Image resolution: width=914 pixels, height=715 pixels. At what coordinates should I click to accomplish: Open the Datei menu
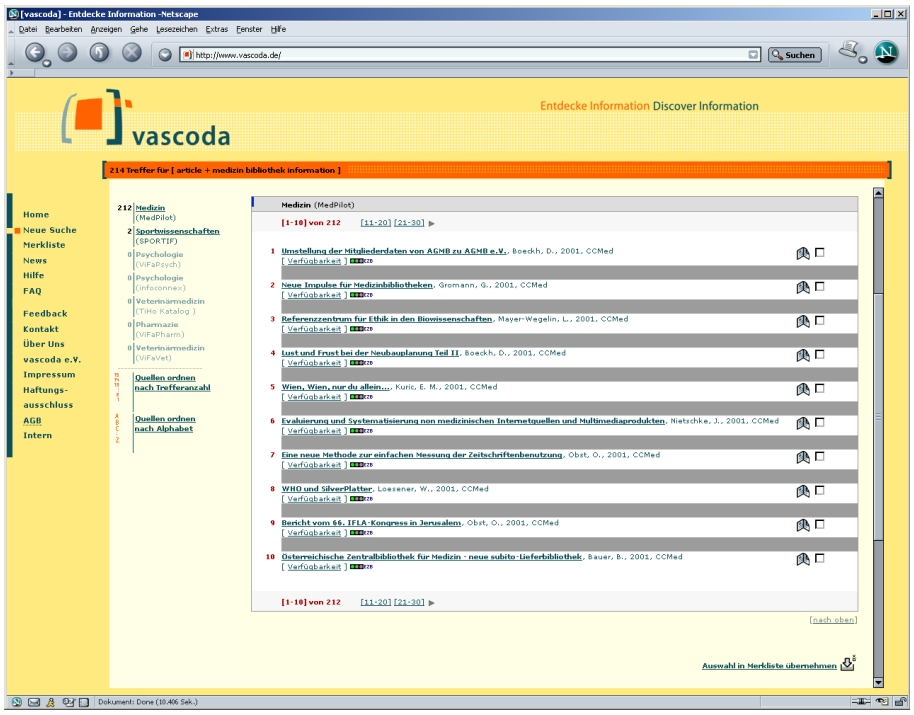tap(27, 29)
